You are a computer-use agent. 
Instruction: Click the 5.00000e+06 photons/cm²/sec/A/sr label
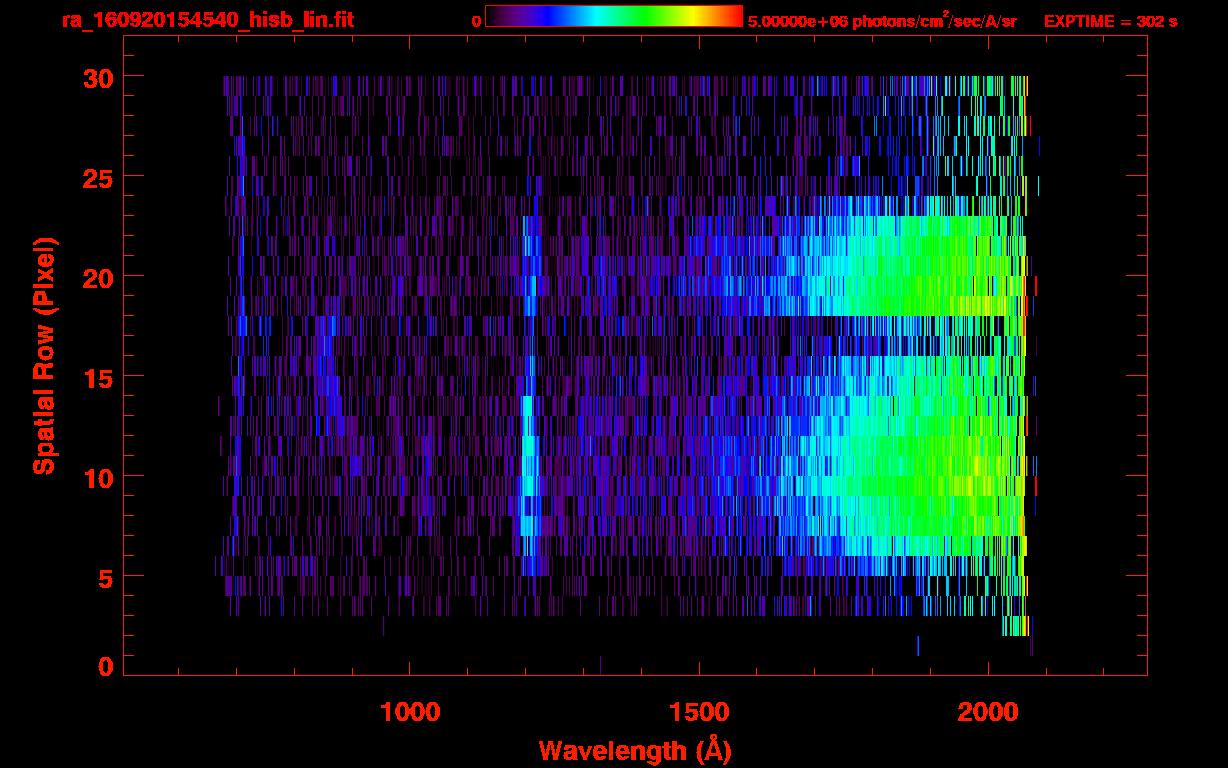pos(882,20)
